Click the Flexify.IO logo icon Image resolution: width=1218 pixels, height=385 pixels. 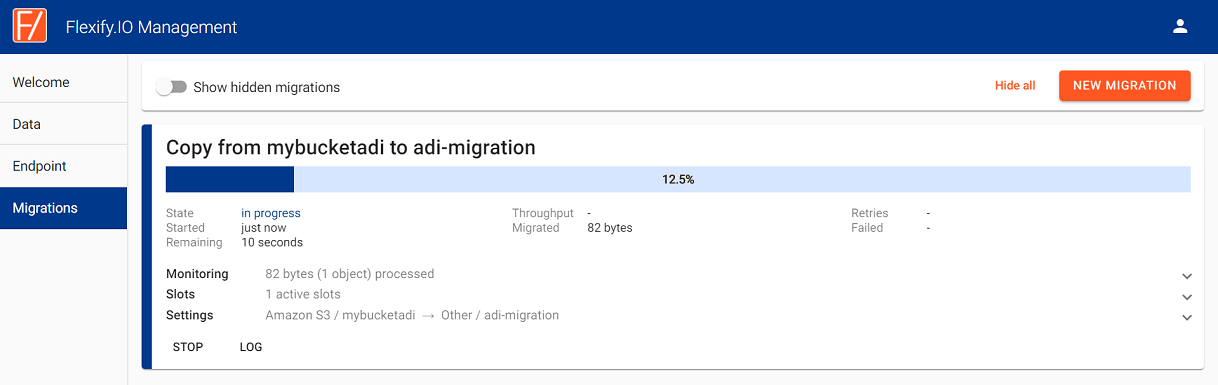pyautogui.click(x=29, y=26)
